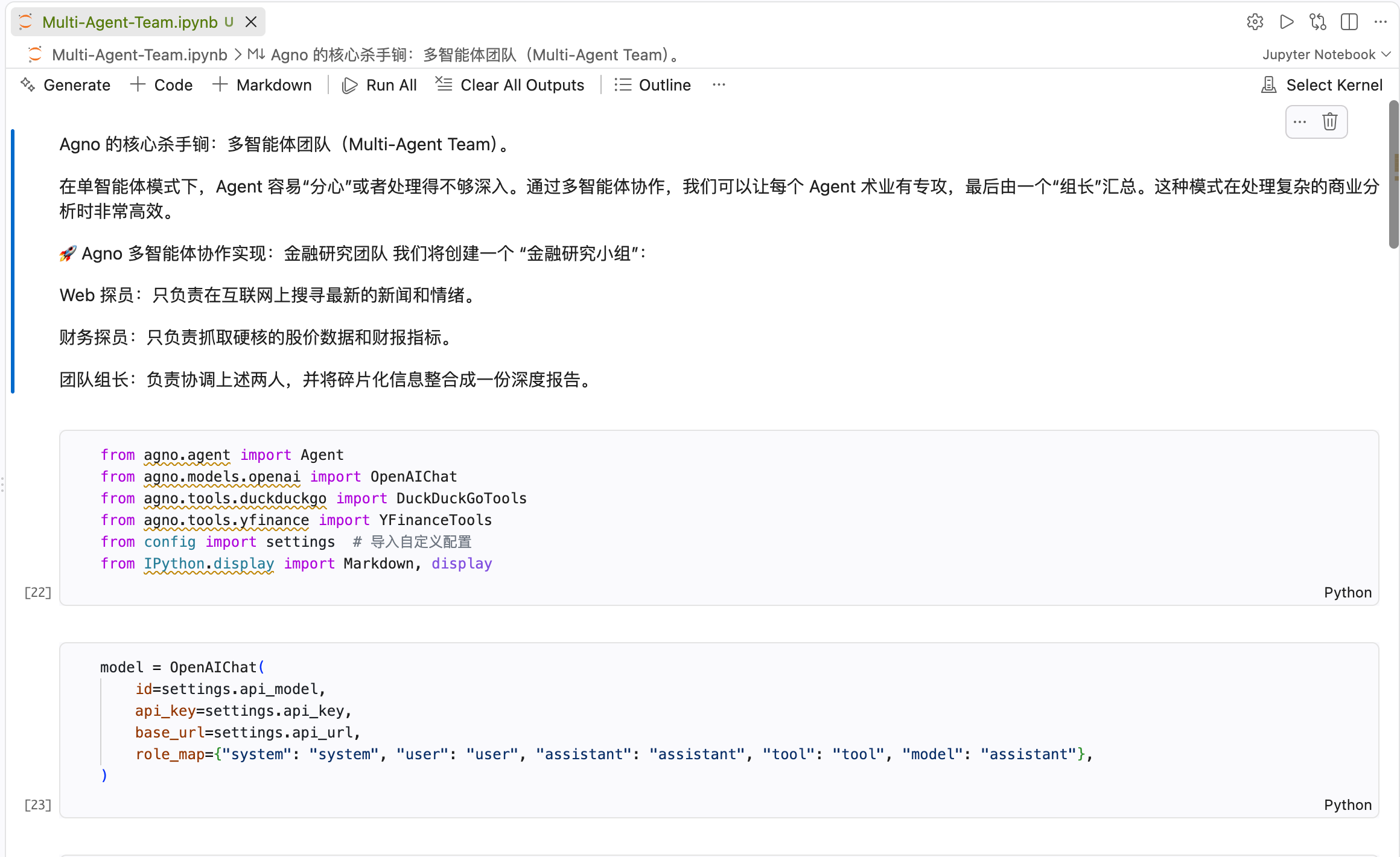This screenshot has width=1400, height=857.
Task: Open toolbar overflow ellipsis next to Outline
Action: coord(719,85)
